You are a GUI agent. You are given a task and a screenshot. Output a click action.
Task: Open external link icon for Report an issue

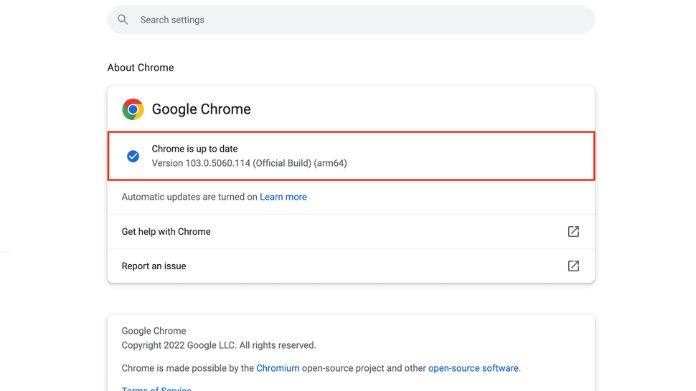coord(573,266)
